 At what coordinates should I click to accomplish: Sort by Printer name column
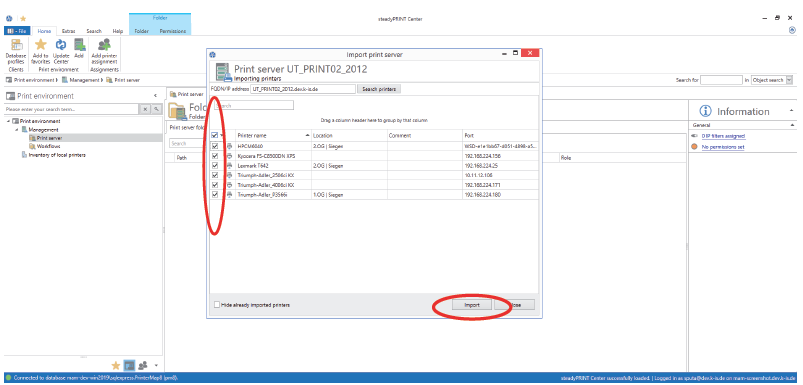pos(273,136)
